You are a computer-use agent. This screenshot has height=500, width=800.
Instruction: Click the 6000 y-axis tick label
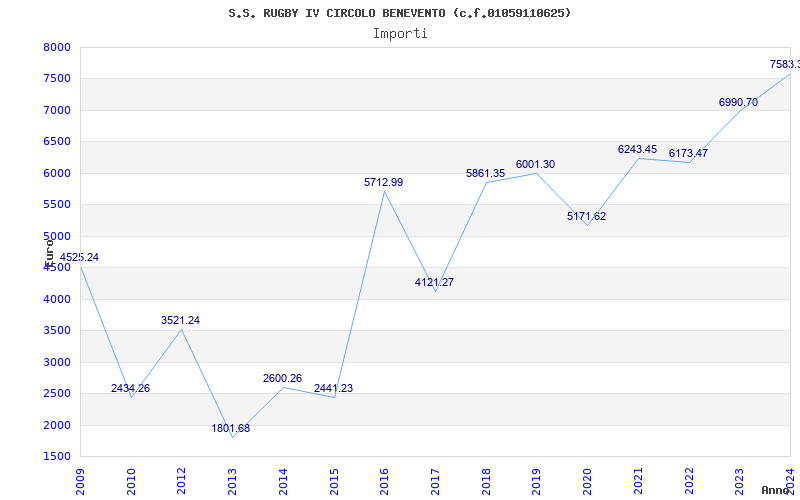57,173
